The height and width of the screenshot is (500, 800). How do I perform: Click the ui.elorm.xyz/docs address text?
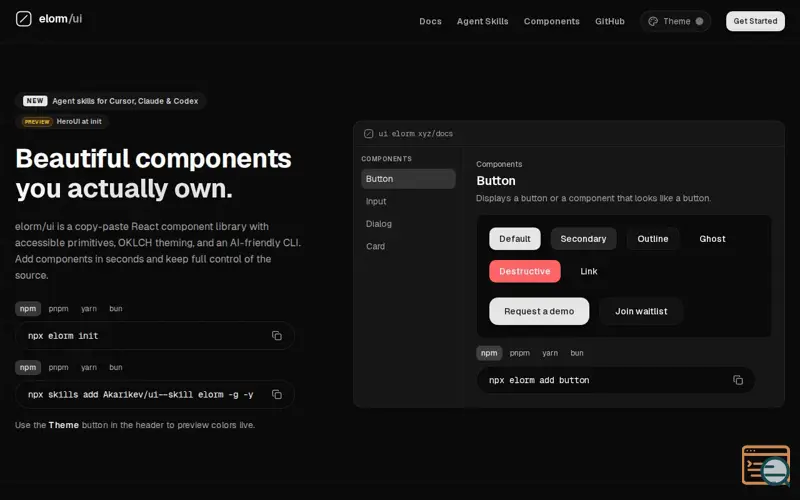[415, 134]
